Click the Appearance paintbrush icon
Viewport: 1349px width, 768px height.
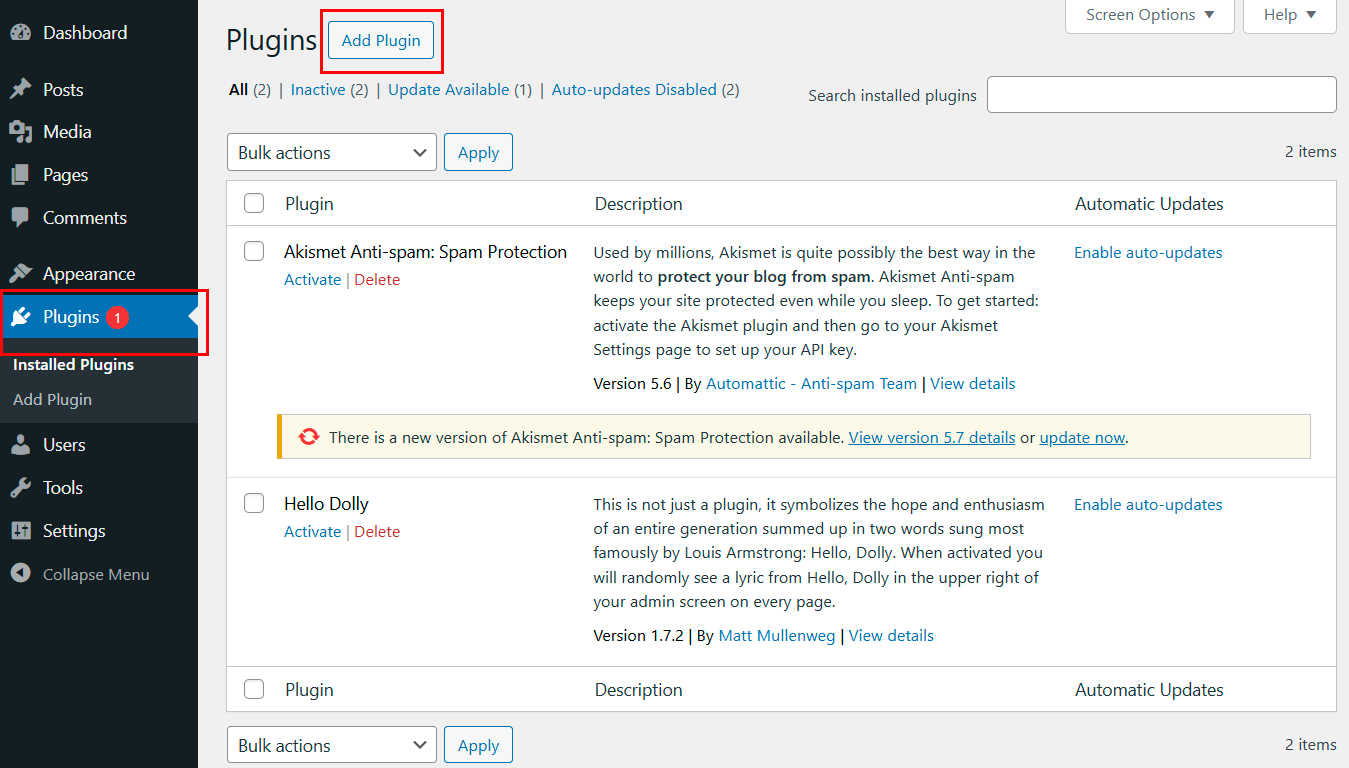point(20,274)
